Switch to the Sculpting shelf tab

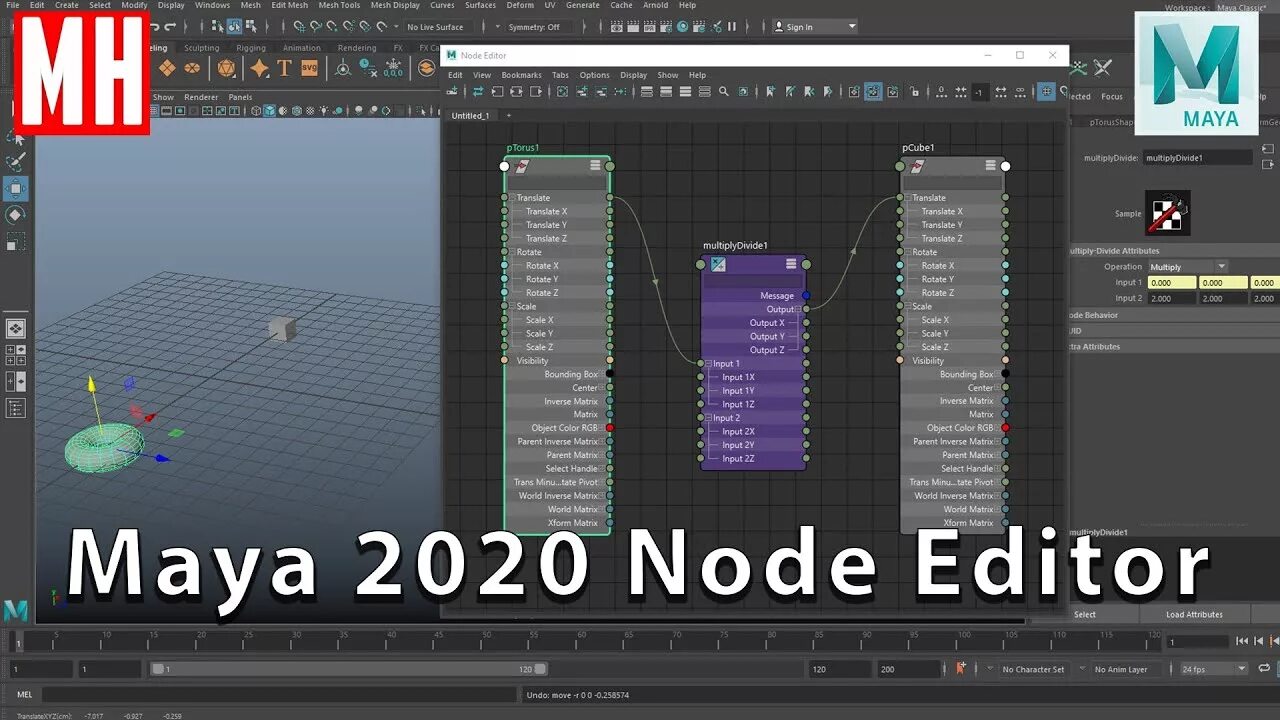point(201,48)
